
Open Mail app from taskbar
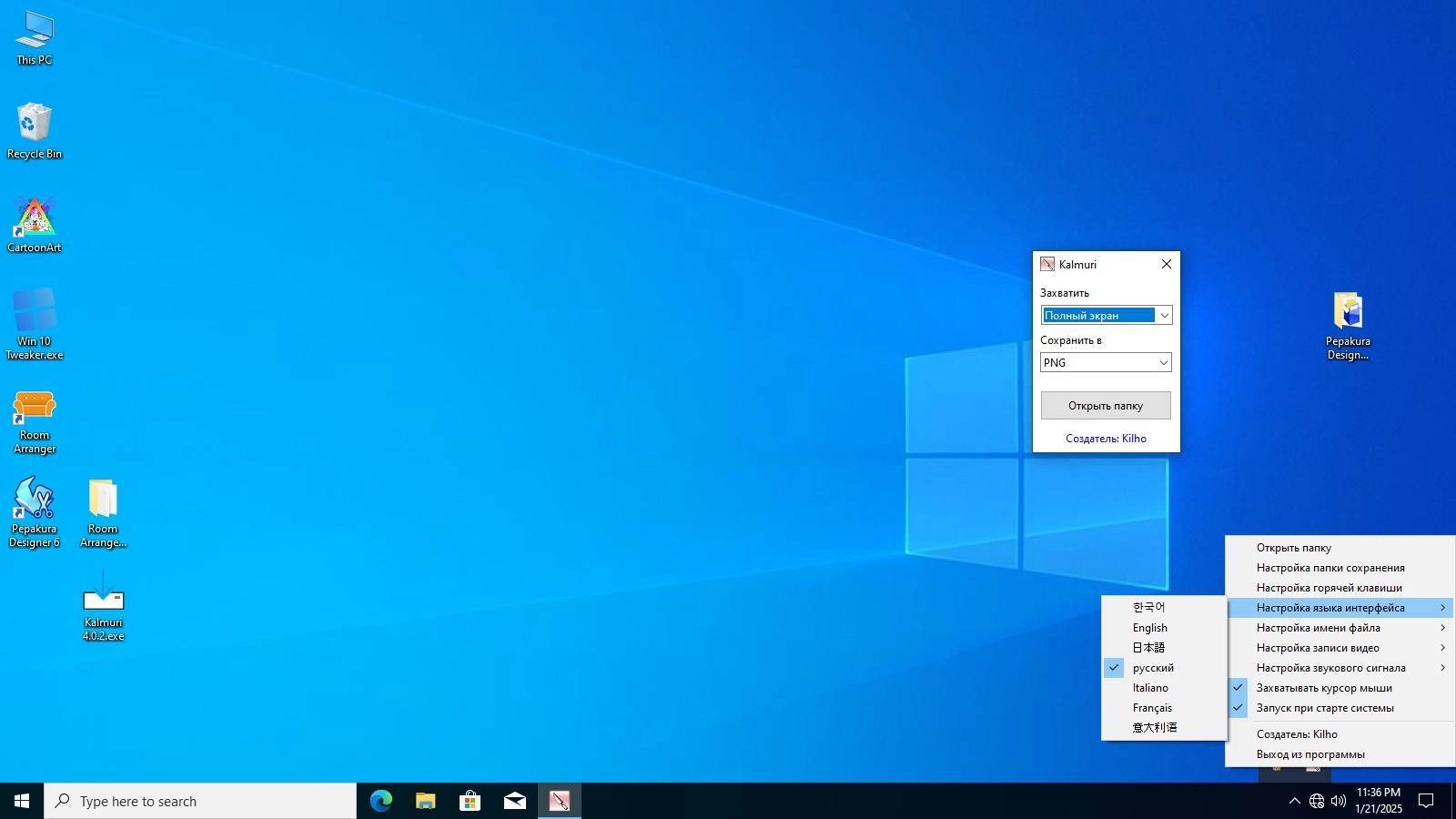point(514,801)
